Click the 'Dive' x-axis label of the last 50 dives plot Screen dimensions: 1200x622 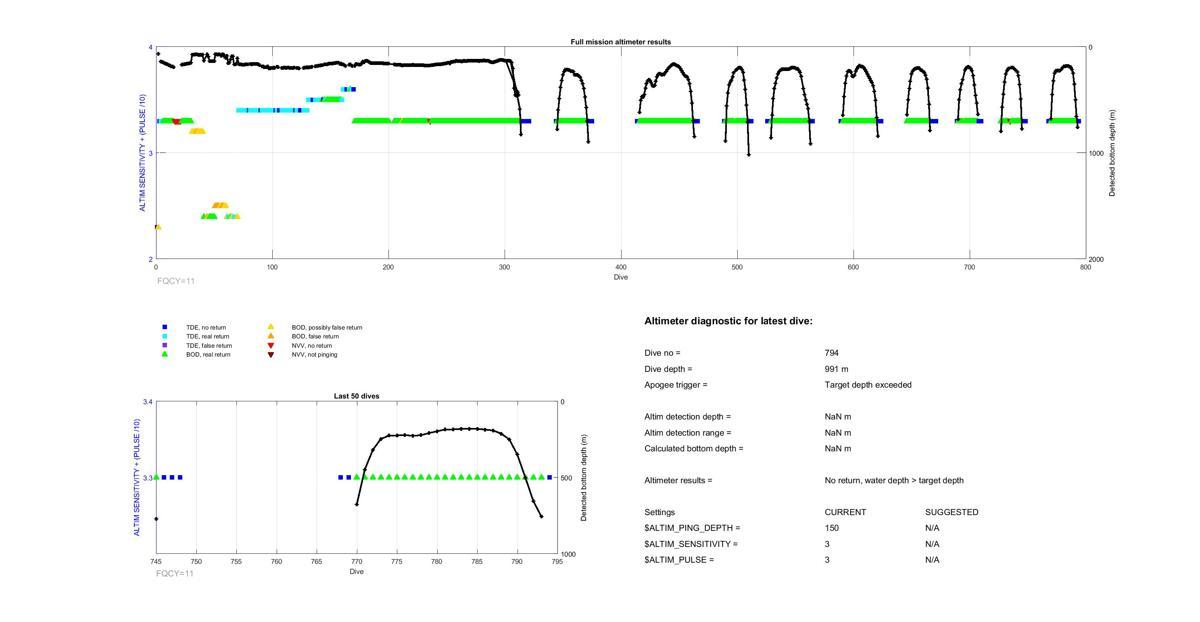point(356,572)
